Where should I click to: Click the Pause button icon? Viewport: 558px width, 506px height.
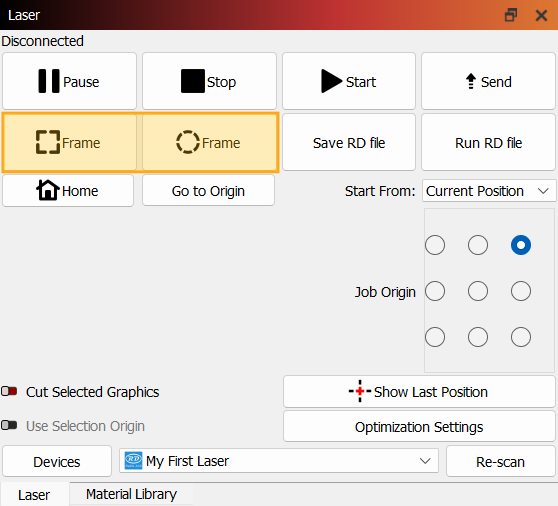coord(49,81)
